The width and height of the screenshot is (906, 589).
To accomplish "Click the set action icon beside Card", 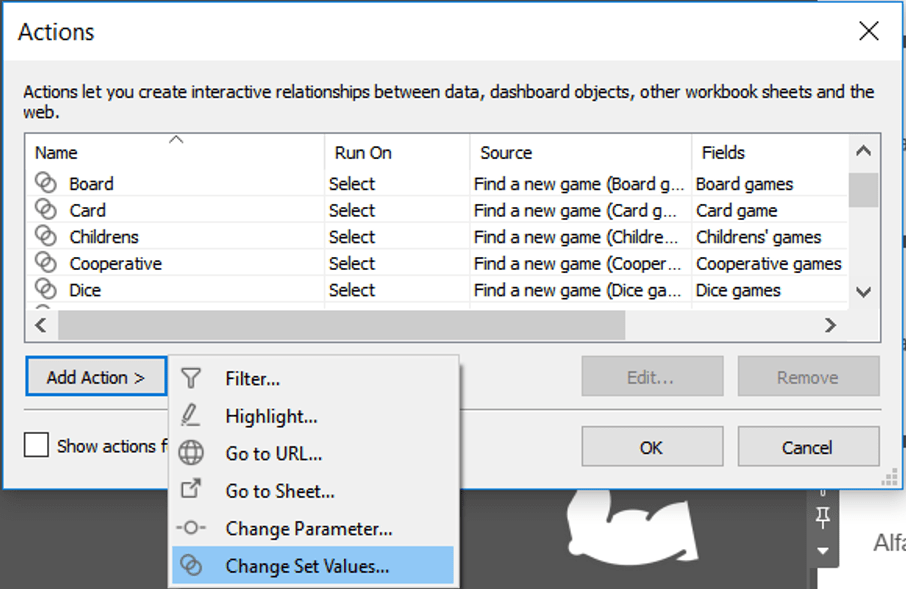I will [46, 210].
